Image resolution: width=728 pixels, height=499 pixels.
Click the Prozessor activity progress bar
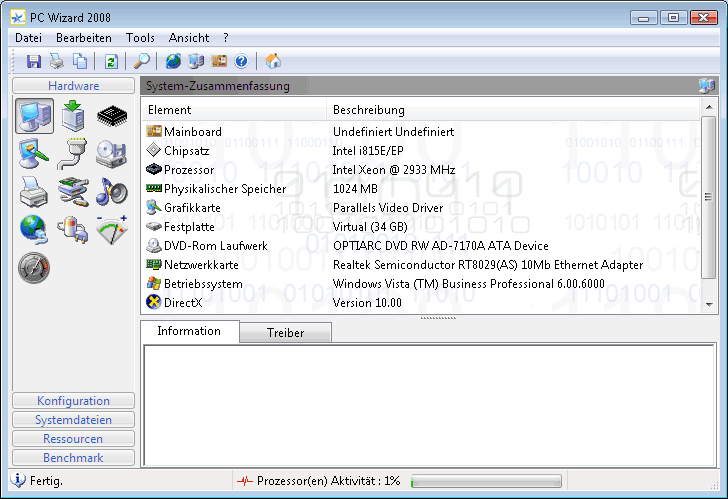(486, 481)
